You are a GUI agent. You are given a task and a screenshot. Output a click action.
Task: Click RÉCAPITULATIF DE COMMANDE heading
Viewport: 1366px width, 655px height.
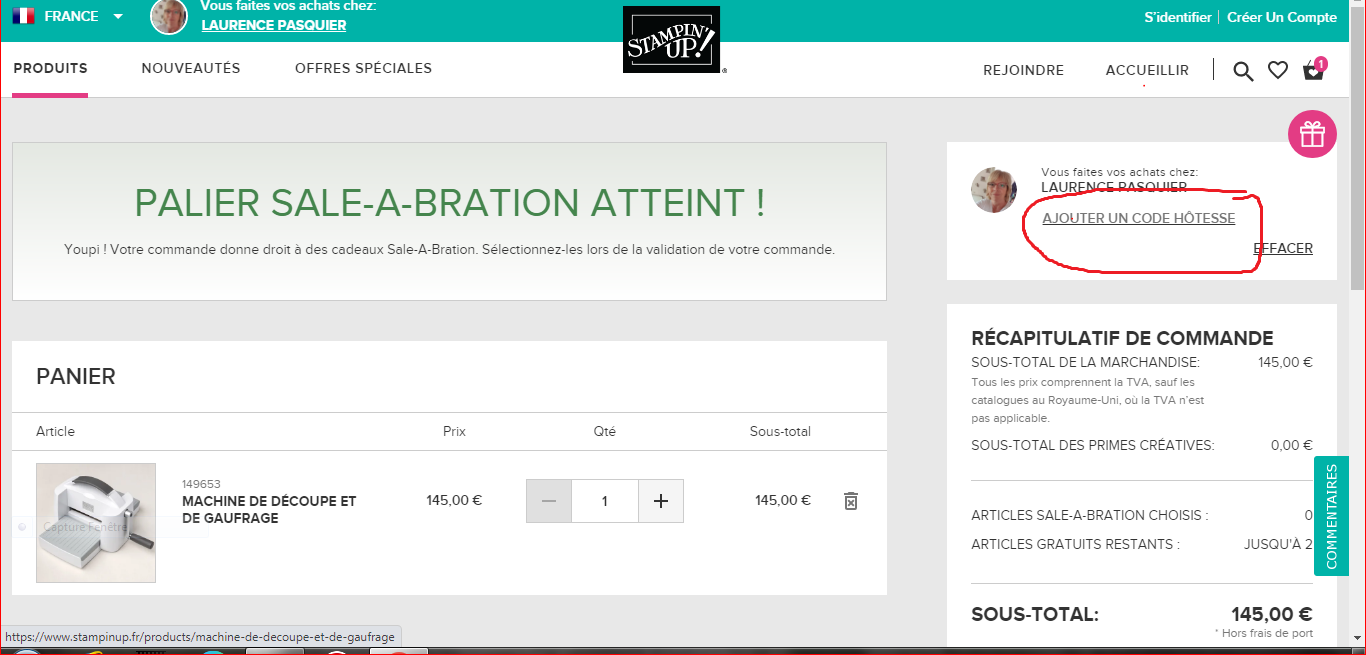tap(1122, 338)
